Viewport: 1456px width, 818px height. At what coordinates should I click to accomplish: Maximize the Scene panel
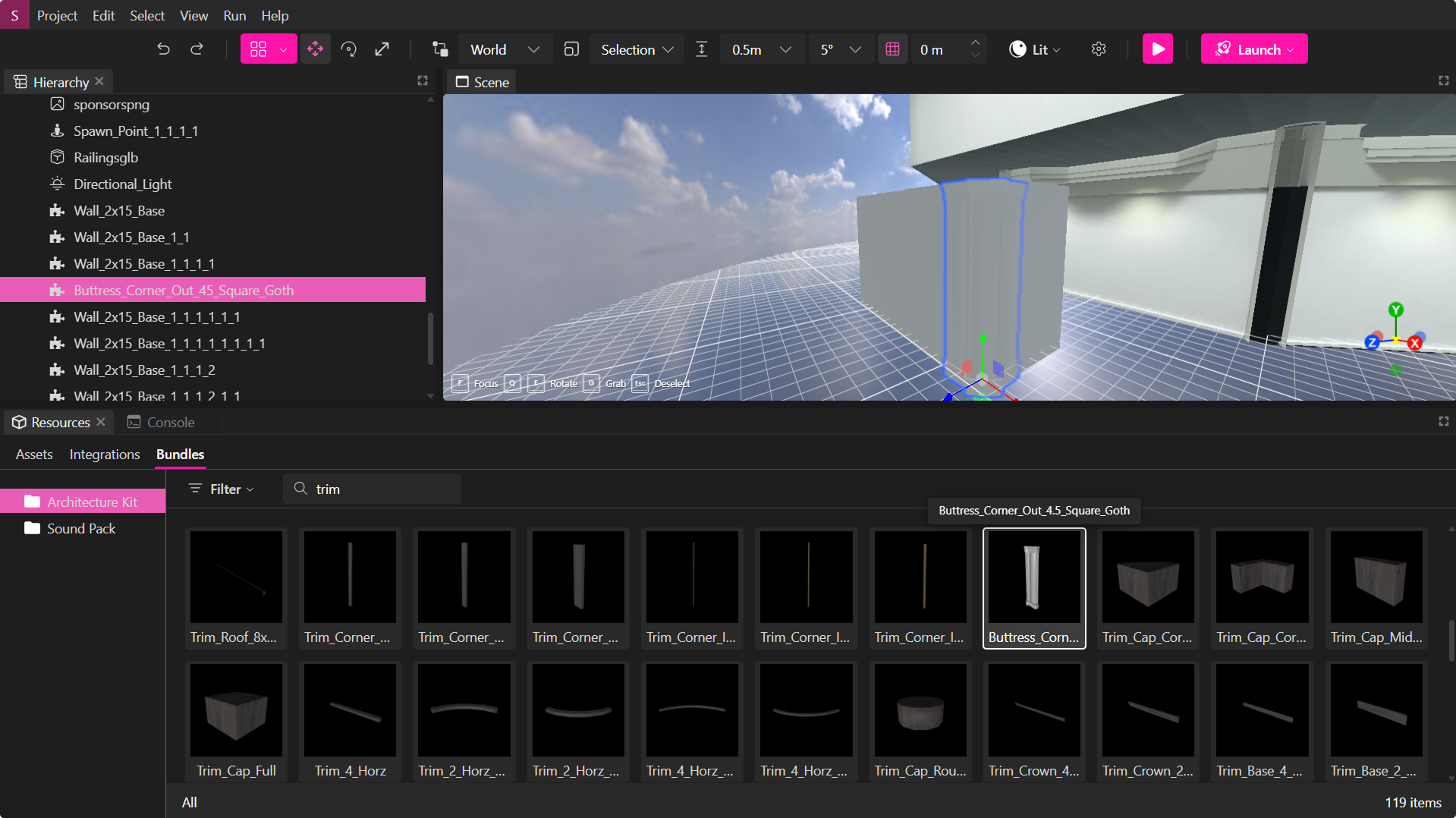click(x=1443, y=81)
